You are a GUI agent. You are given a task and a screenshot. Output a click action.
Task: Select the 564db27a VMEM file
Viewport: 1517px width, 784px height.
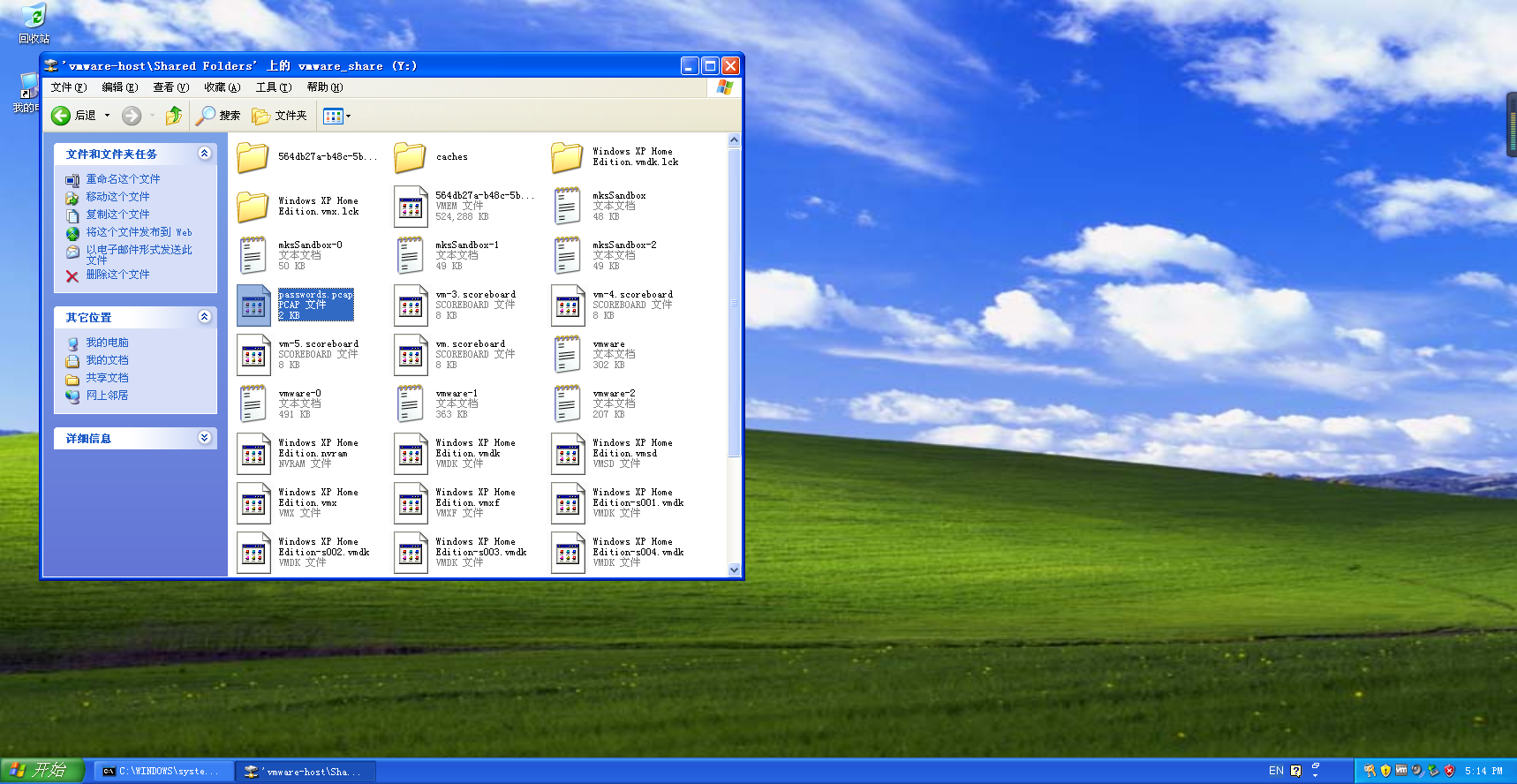[x=464, y=207]
